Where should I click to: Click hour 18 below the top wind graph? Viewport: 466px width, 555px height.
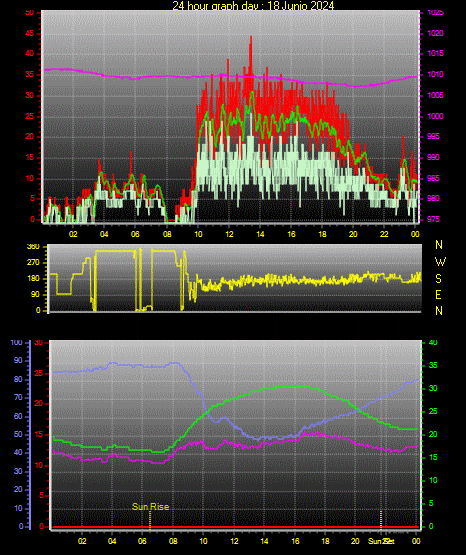[322, 234]
